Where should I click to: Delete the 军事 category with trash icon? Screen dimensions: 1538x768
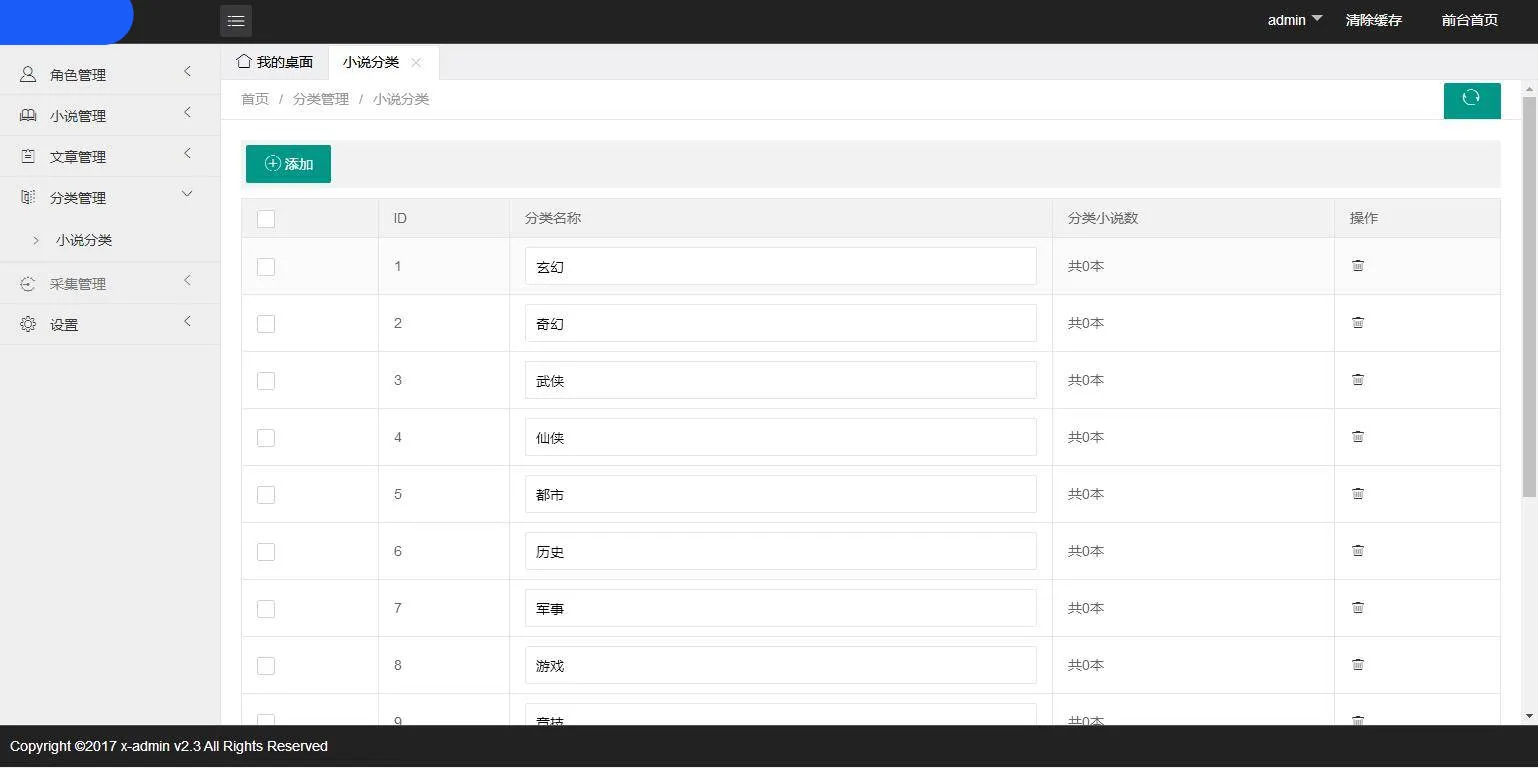[1358, 607]
